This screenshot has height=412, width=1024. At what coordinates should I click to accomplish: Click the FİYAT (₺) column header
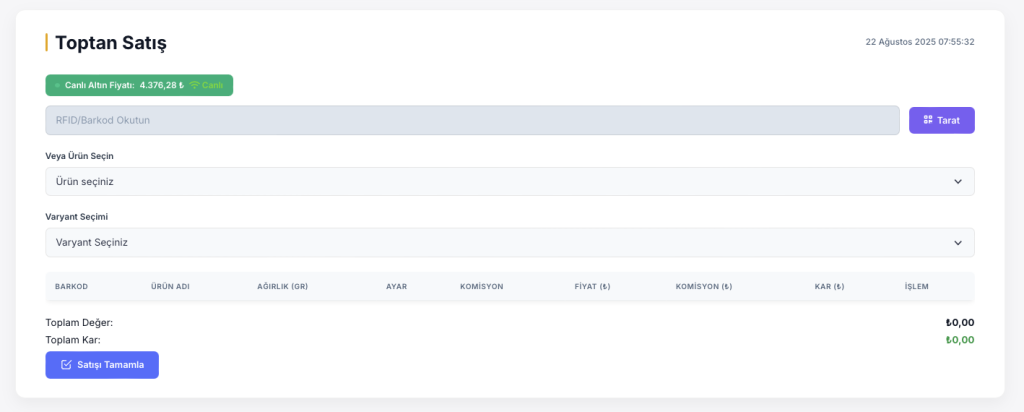592,287
